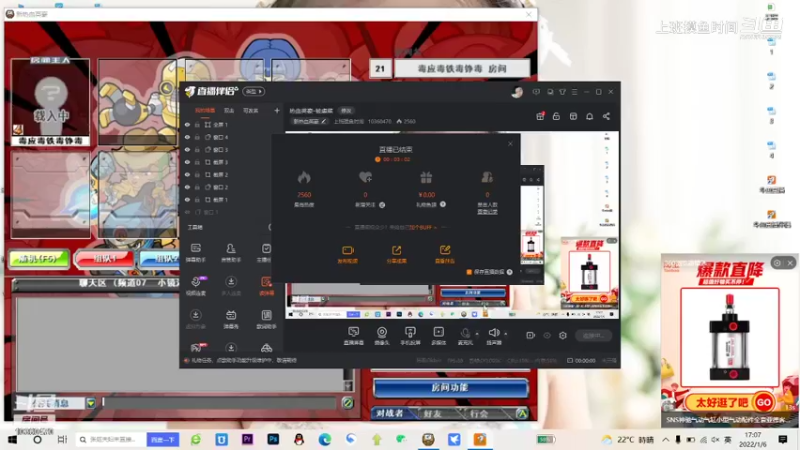Open Photoshop from the taskbar

[273, 439]
